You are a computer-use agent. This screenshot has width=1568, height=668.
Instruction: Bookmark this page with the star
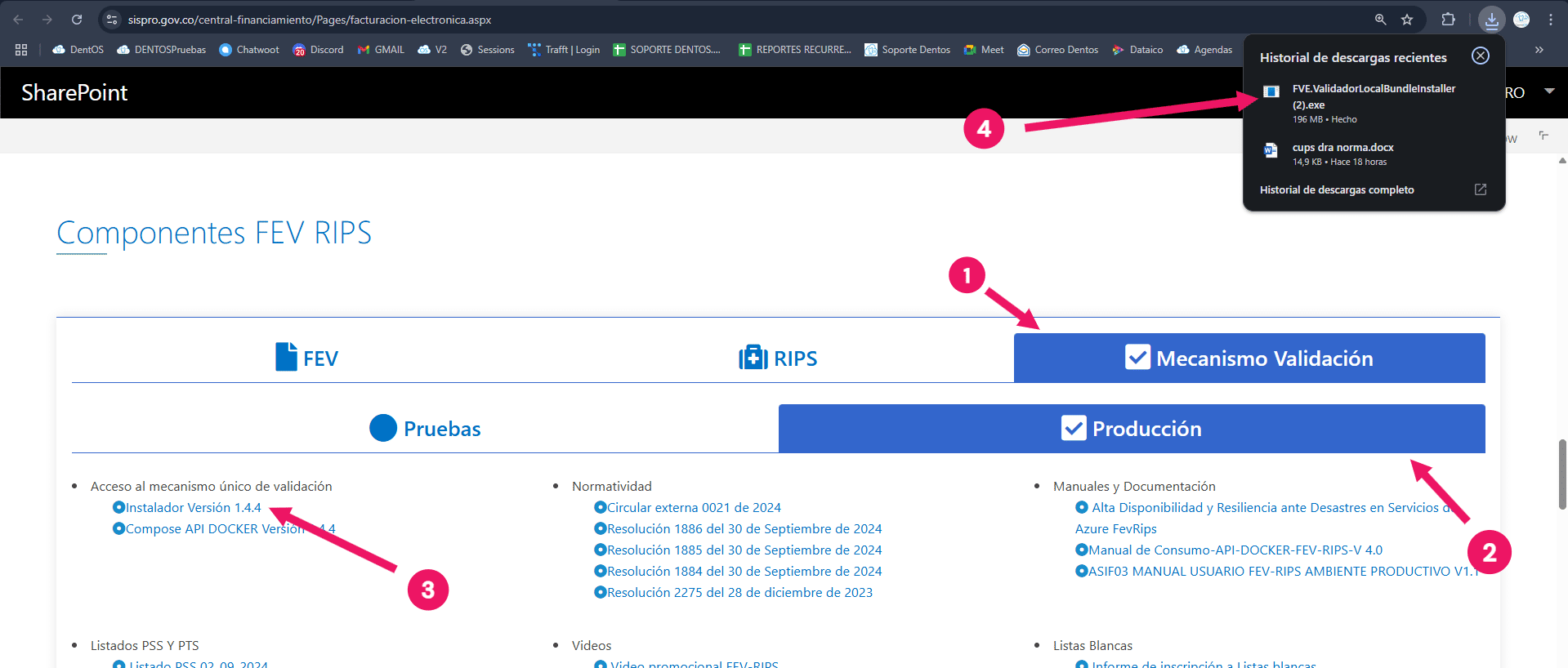1407,20
